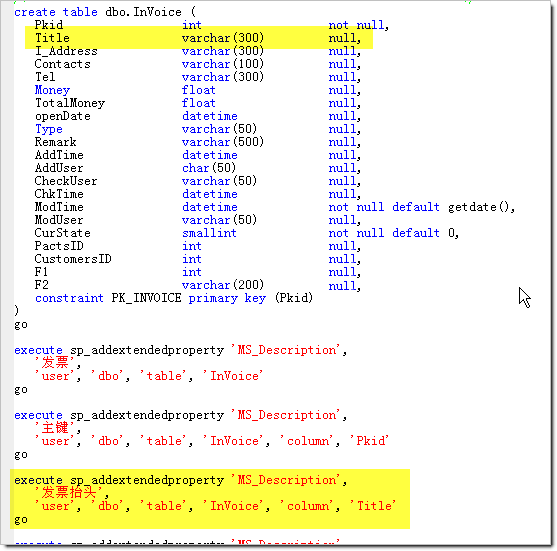Viewport: 557px width, 551px height.
Task: Select the I_Address column name
Action: click(x=66, y=51)
